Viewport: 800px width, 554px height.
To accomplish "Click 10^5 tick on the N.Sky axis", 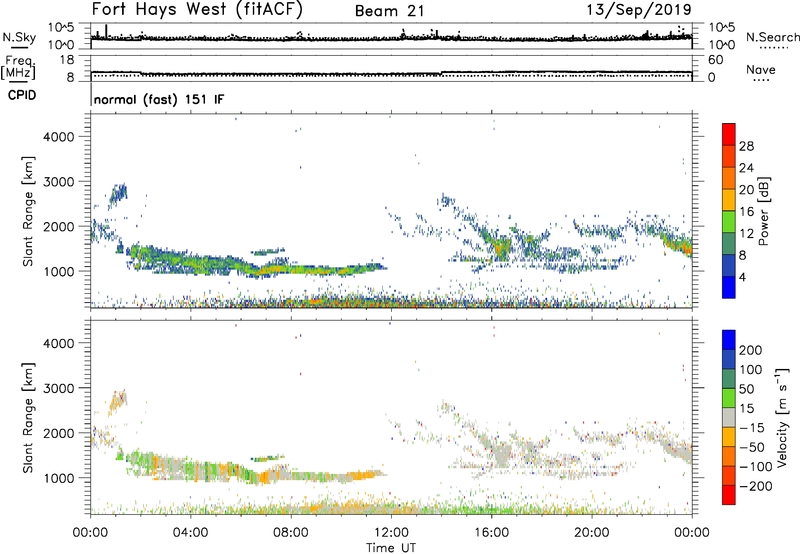I will click(x=61, y=28).
